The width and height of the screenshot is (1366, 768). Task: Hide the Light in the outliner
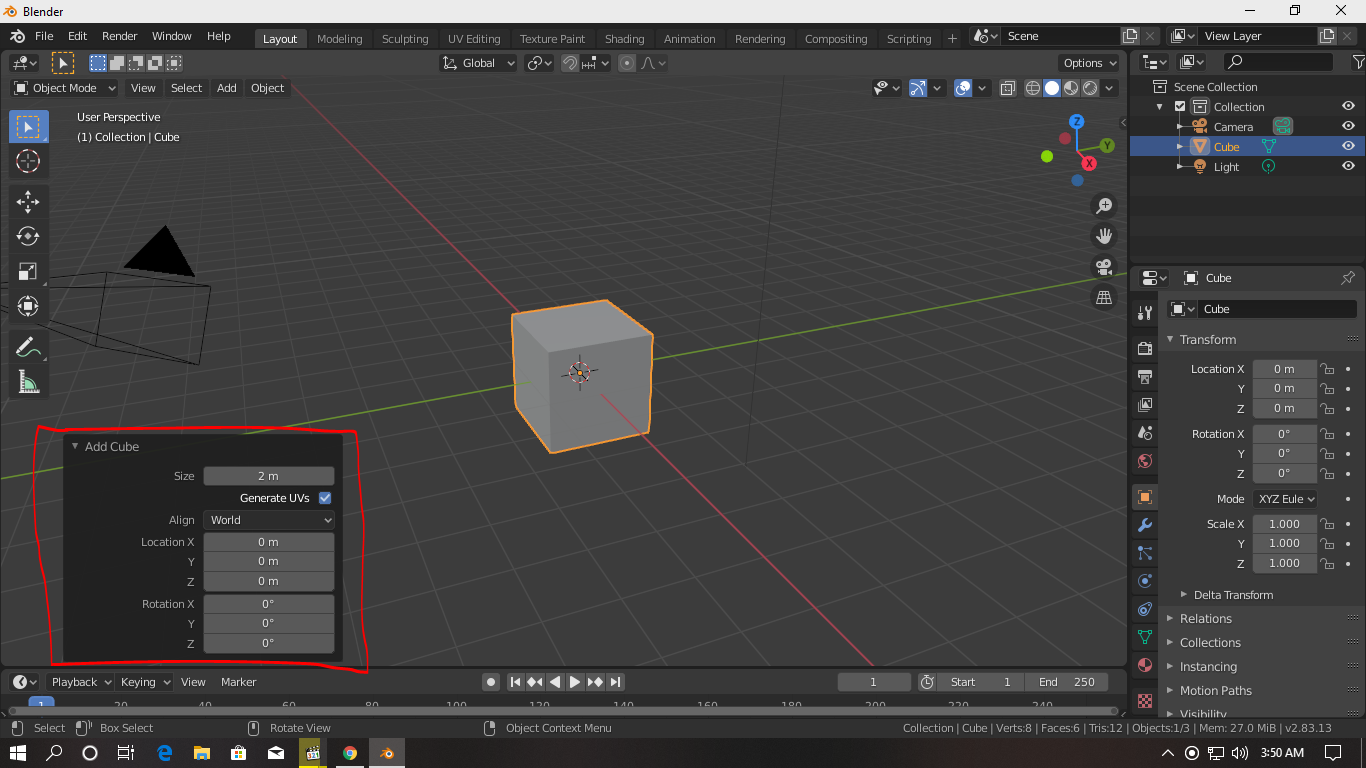pos(1348,167)
